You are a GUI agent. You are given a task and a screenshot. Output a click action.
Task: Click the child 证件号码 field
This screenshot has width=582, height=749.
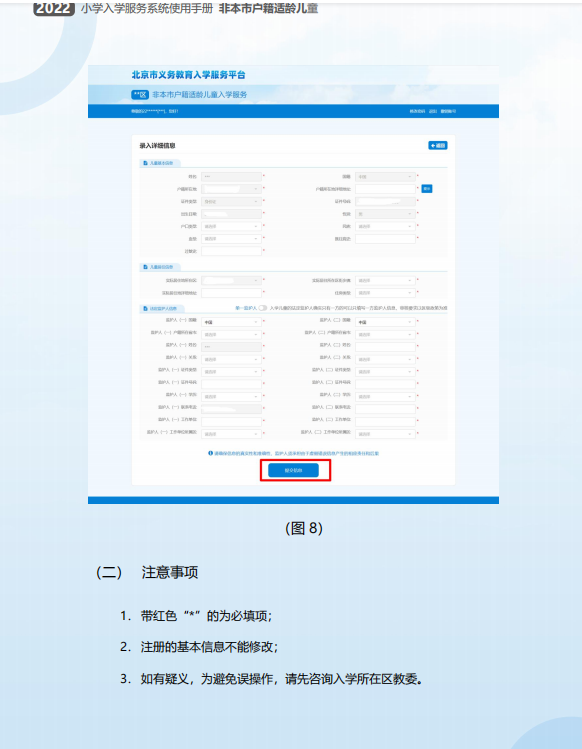385,202
